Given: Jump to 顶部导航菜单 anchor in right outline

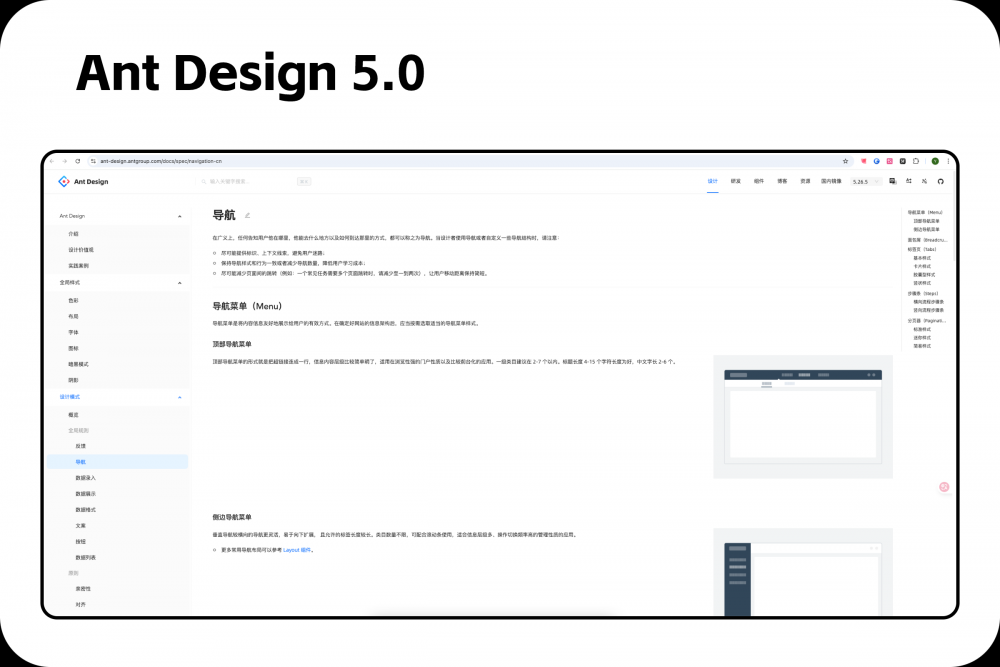Looking at the screenshot, I should click(926, 221).
